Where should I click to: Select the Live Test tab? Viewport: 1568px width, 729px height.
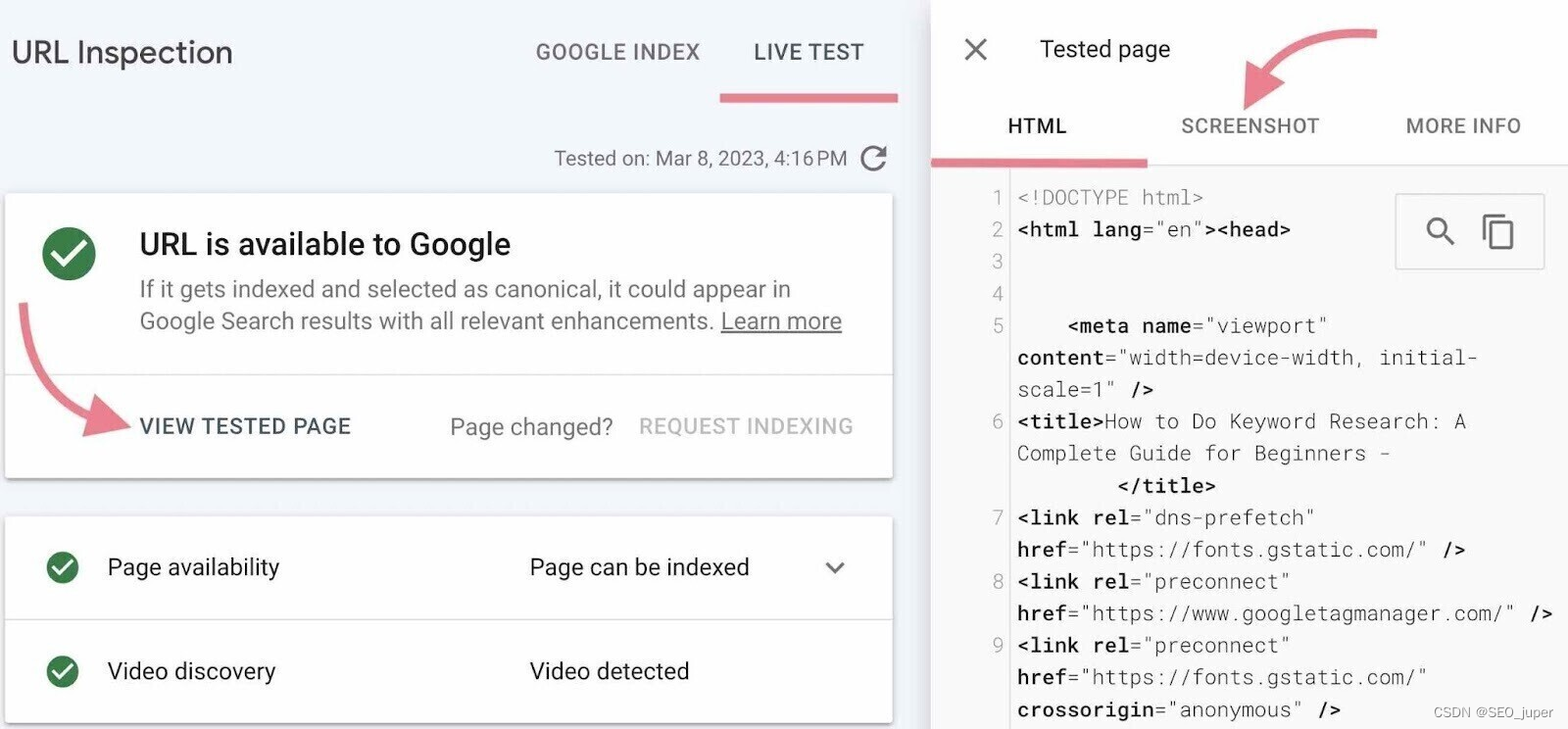coord(808,52)
